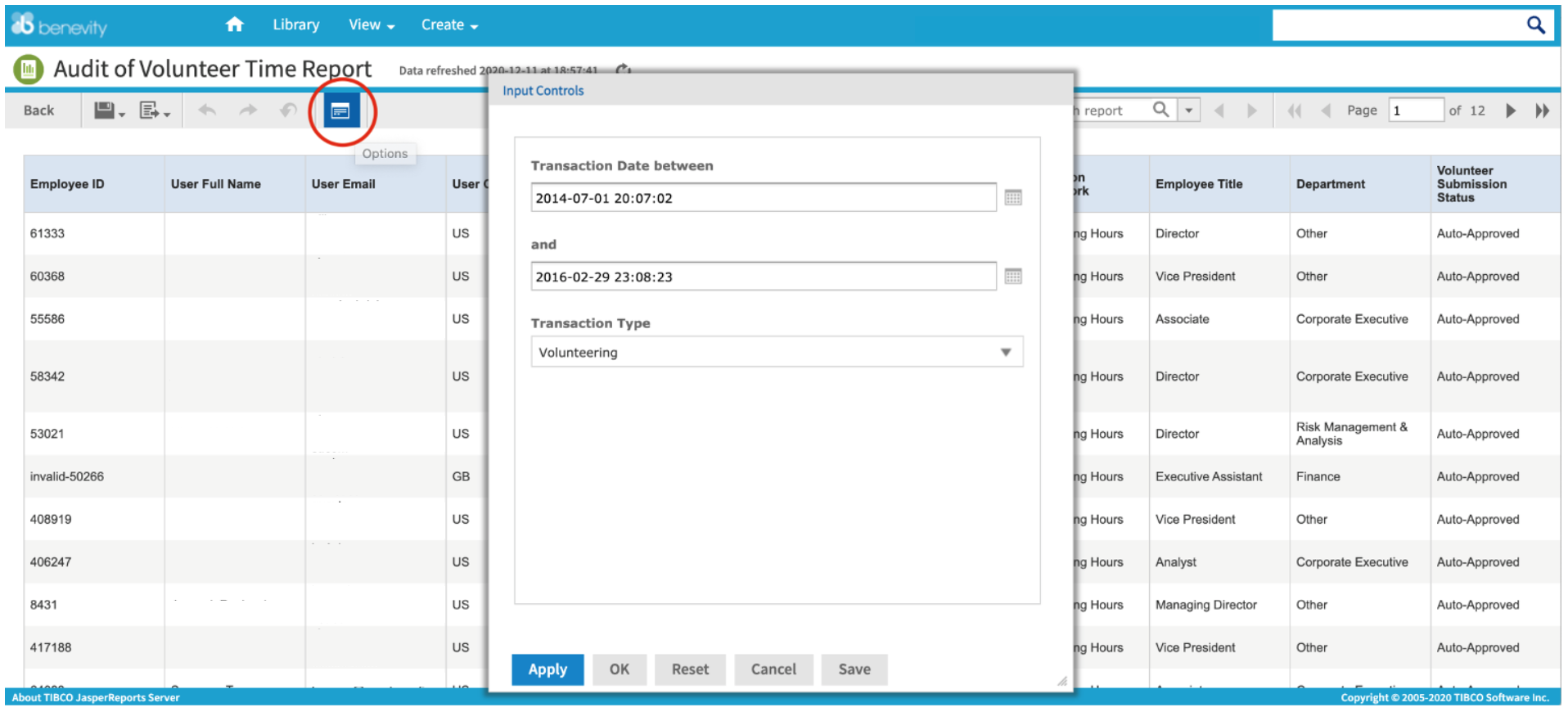
Task: Expand the report search options arrow
Action: (1189, 110)
